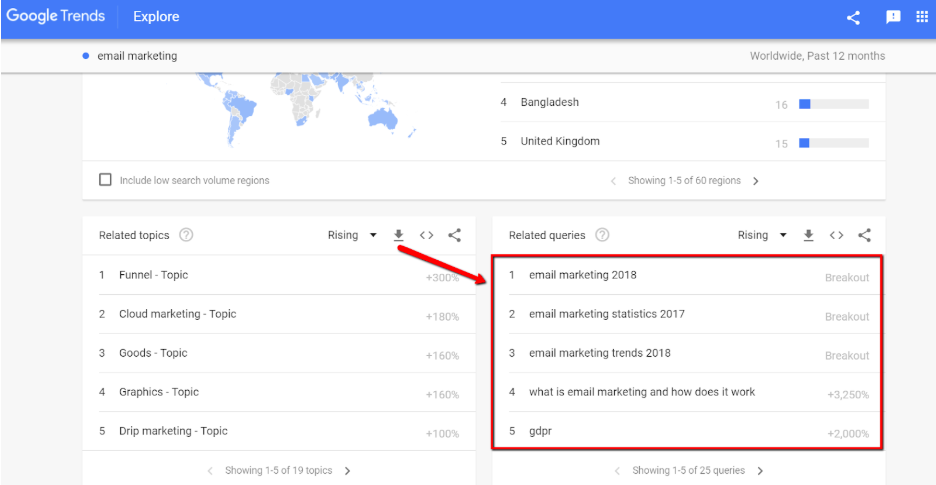This screenshot has width=936, height=485.
Task: Share the Related queries card
Action: click(x=864, y=235)
